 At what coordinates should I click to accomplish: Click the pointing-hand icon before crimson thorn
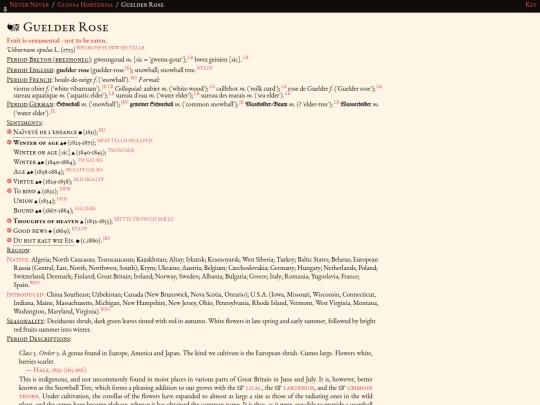pyautogui.click(x=342, y=388)
